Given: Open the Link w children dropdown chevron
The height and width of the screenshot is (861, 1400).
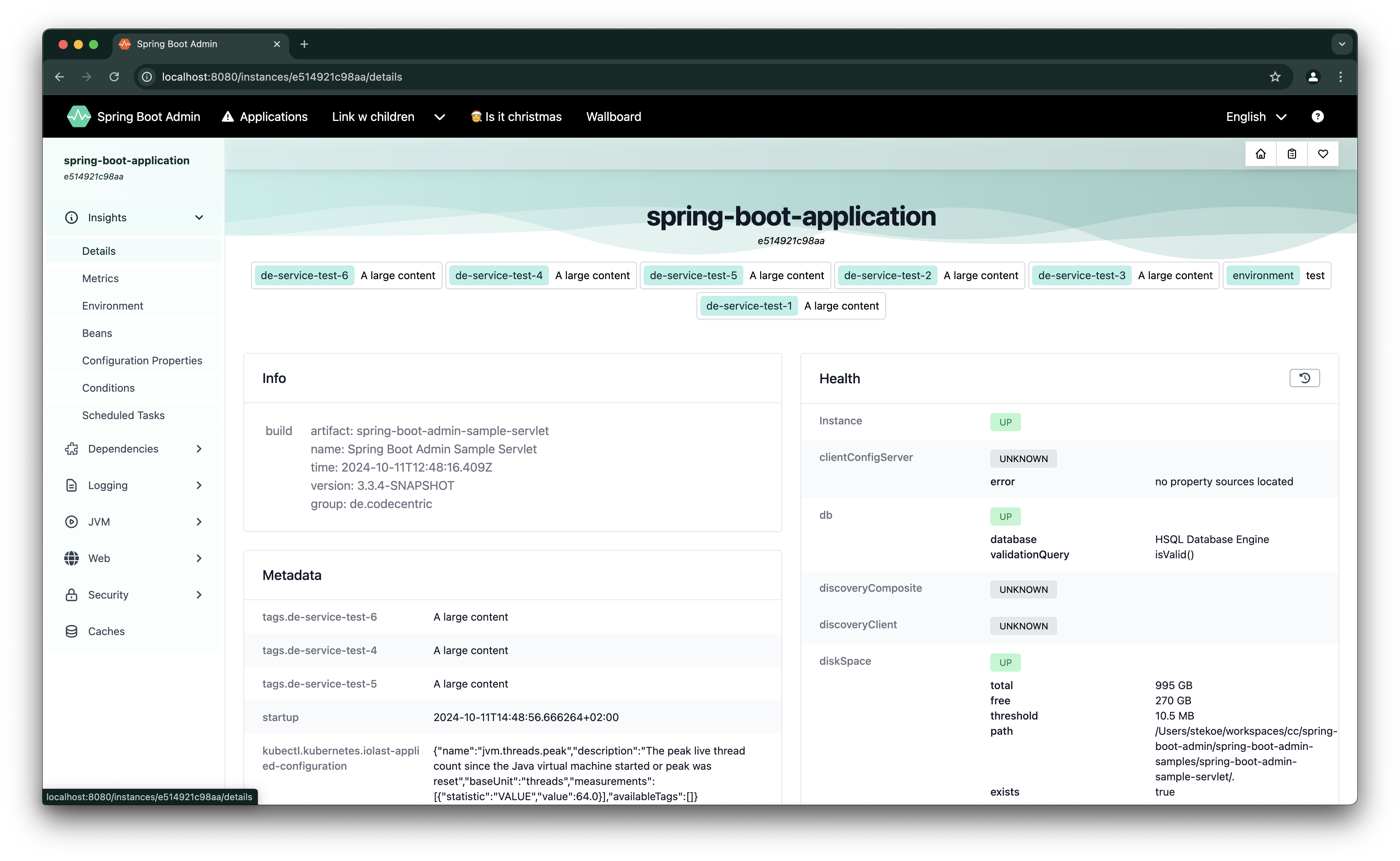Looking at the screenshot, I should [x=439, y=117].
